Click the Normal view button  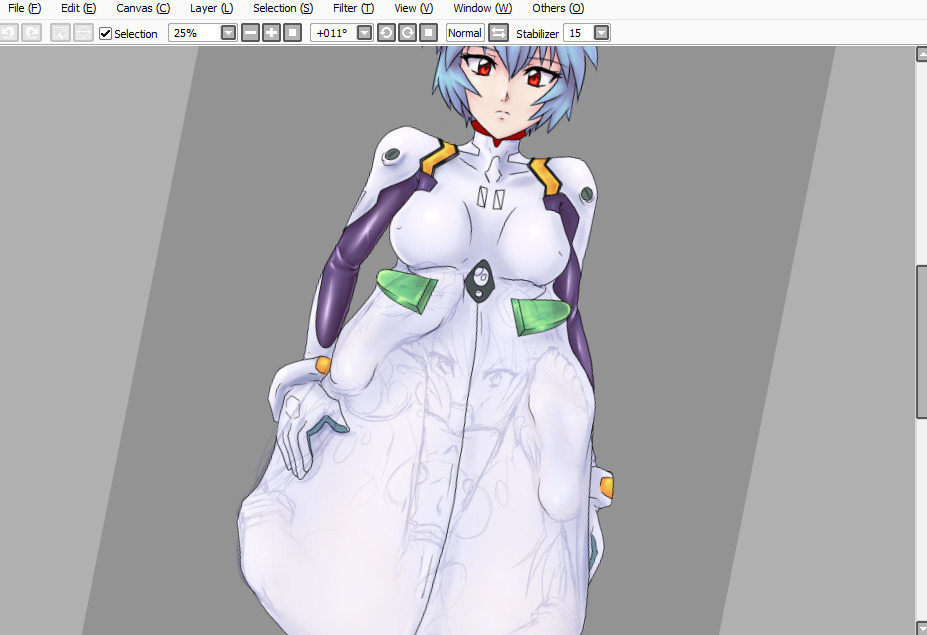click(465, 33)
